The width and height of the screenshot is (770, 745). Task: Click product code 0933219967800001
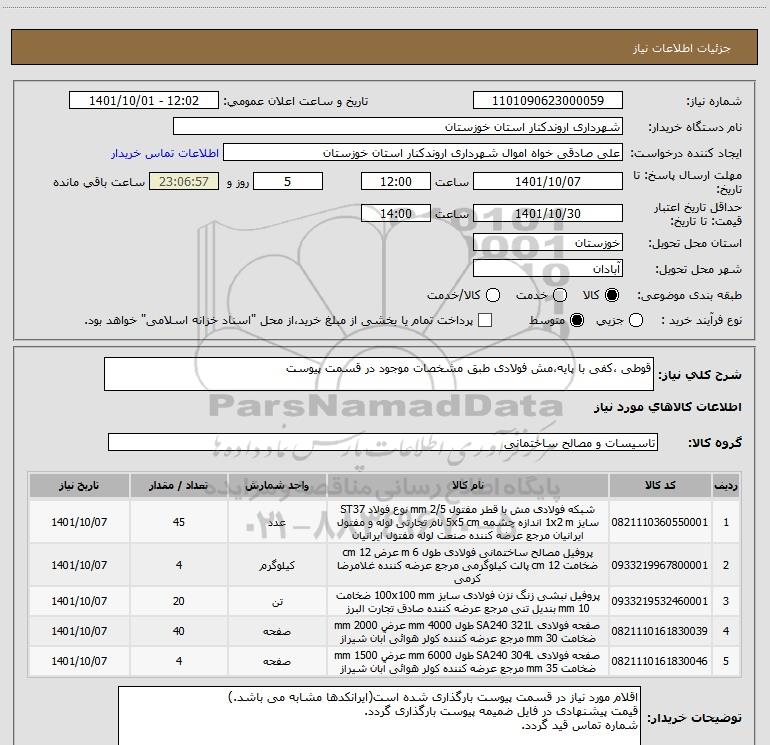(x=660, y=565)
